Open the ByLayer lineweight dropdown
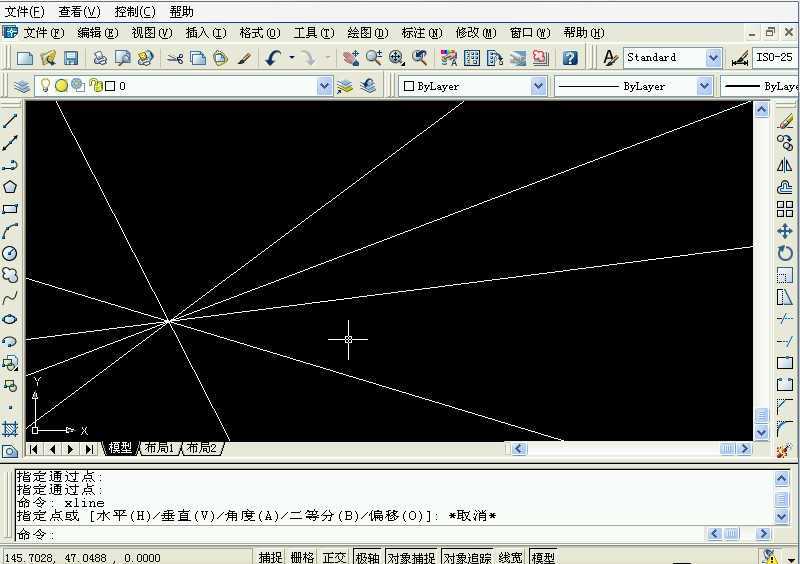Image resolution: width=800 pixels, height=564 pixels. pos(761,86)
